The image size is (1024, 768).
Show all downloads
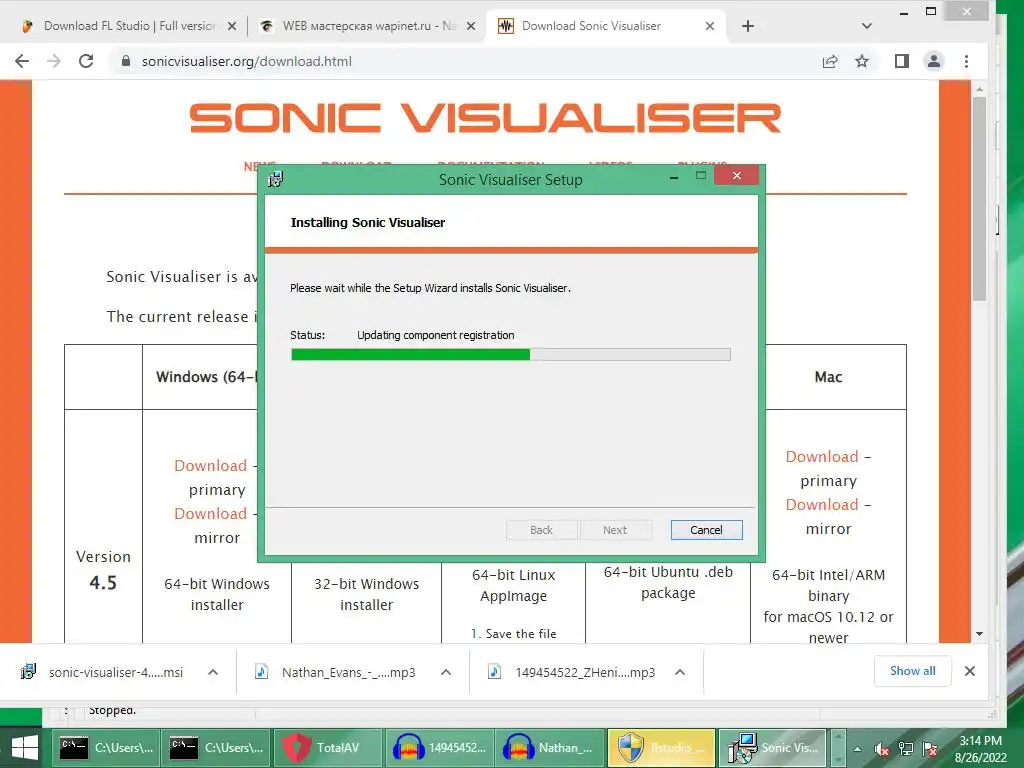(912, 671)
